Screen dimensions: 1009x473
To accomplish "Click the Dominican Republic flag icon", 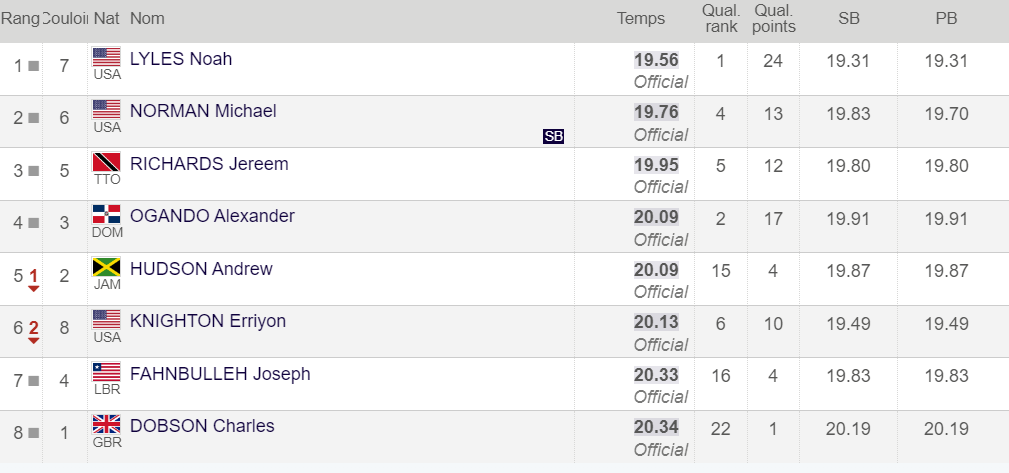I will (x=106, y=214).
